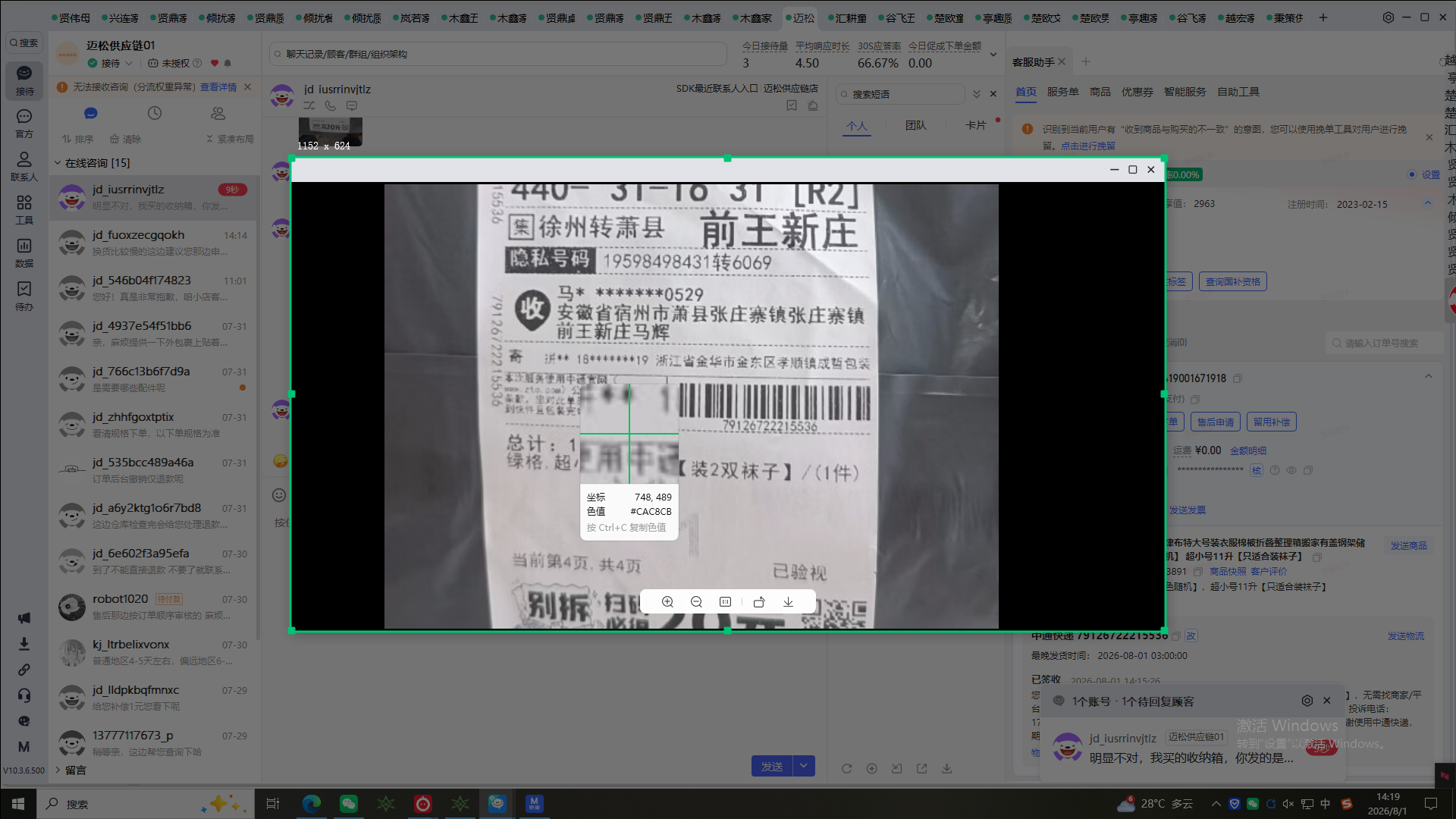Show the recent history clock tab
This screenshot has height=819, width=1456.
click(155, 113)
